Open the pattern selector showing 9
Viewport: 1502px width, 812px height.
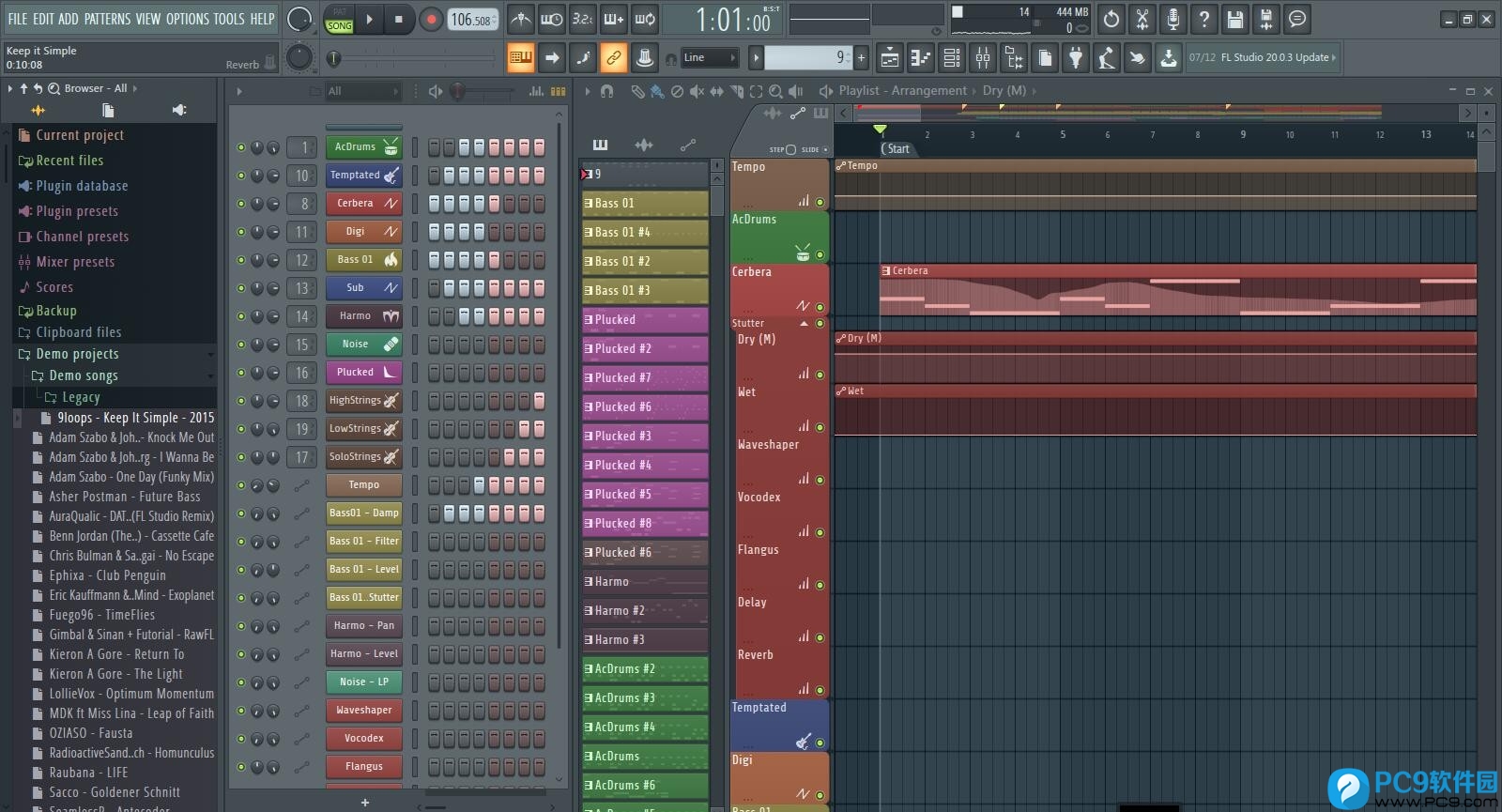tap(807, 58)
